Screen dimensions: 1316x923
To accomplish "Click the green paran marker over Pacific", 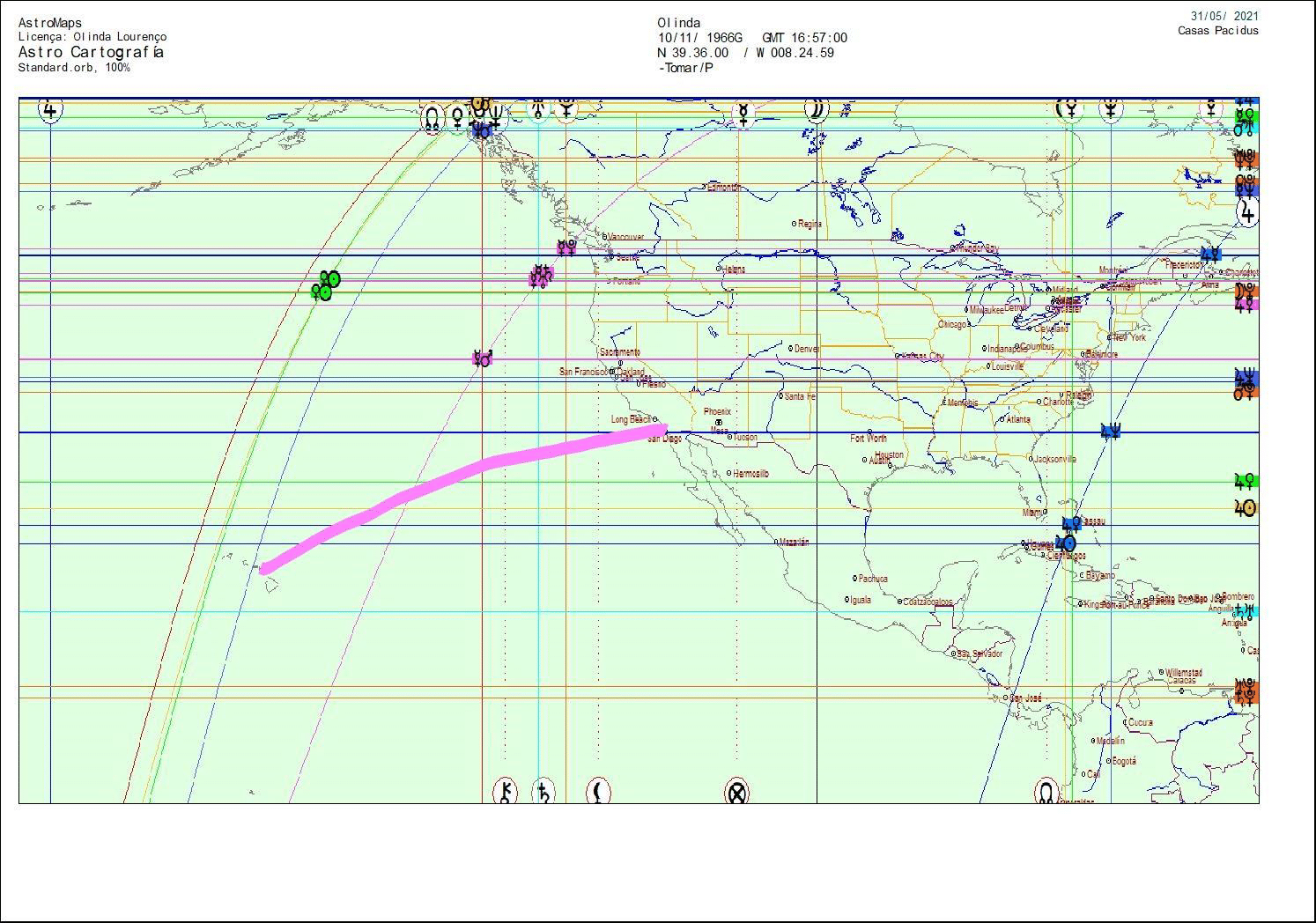I will tap(325, 285).
